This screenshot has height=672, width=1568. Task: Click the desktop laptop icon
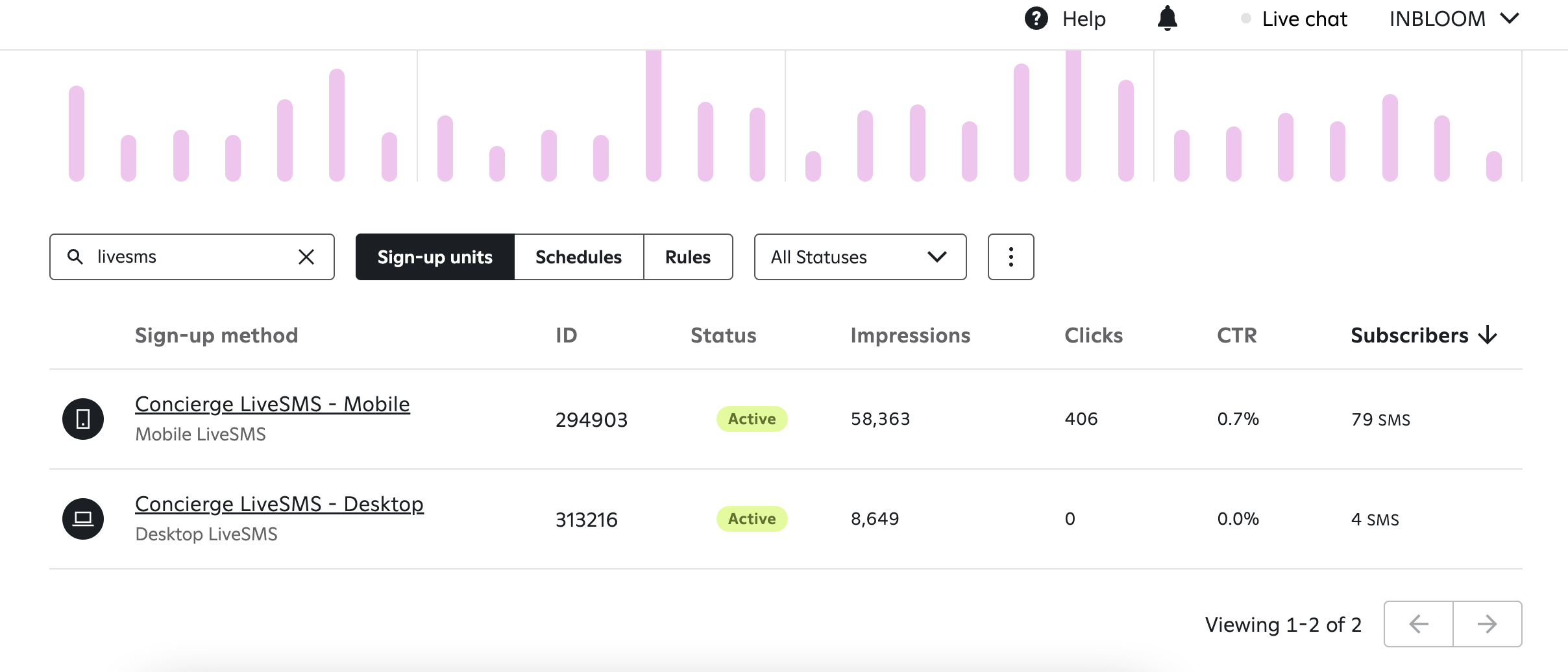(83, 519)
